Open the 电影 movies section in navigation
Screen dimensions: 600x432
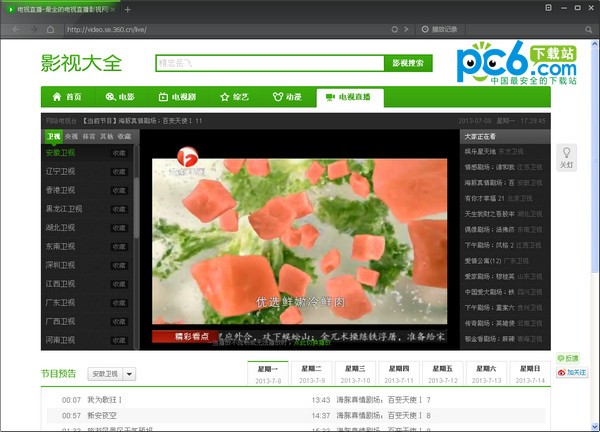click(119, 97)
